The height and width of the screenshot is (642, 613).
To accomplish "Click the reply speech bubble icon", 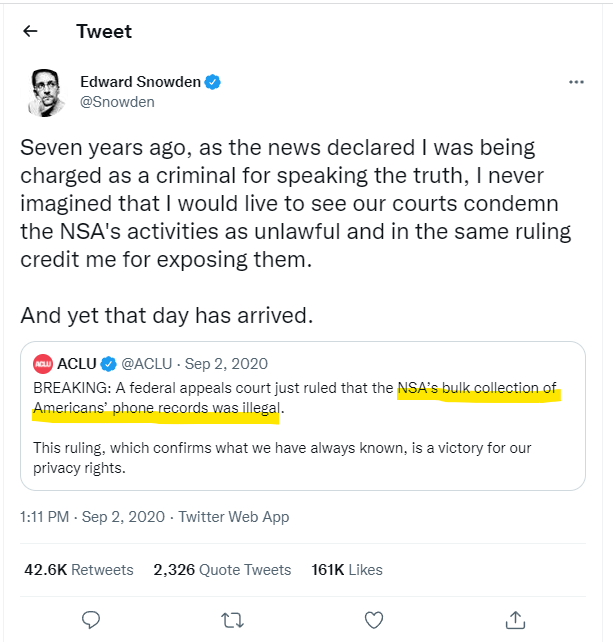I will 90,619.
